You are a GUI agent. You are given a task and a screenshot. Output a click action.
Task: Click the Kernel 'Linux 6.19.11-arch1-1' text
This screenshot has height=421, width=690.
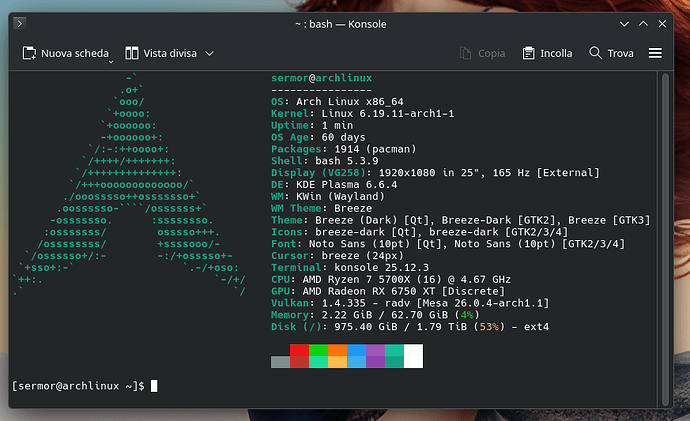pos(387,113)
